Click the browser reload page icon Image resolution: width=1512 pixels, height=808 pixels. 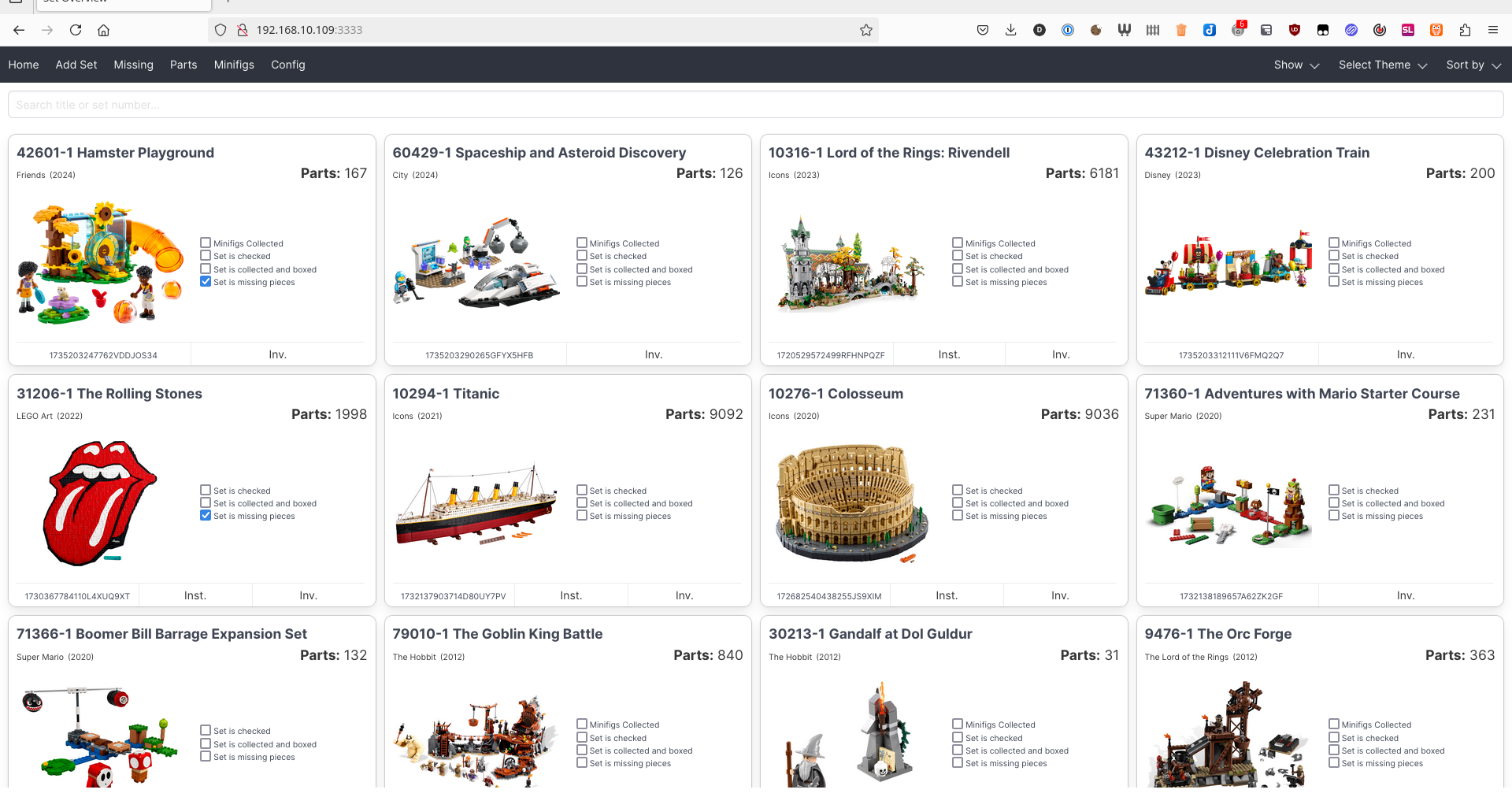tap(76, 30)
